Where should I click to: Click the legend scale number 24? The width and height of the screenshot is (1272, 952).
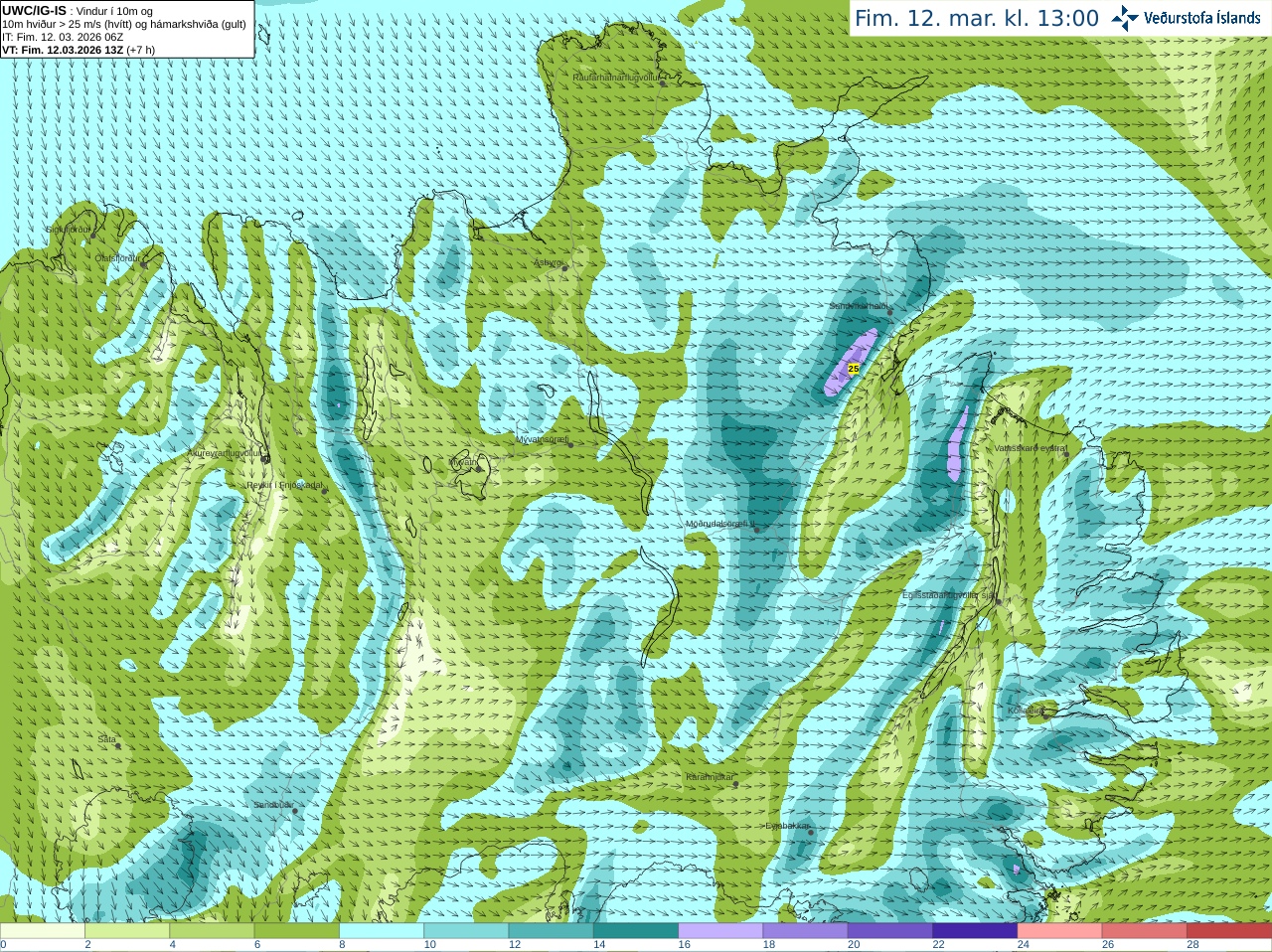click(1024, 945)
